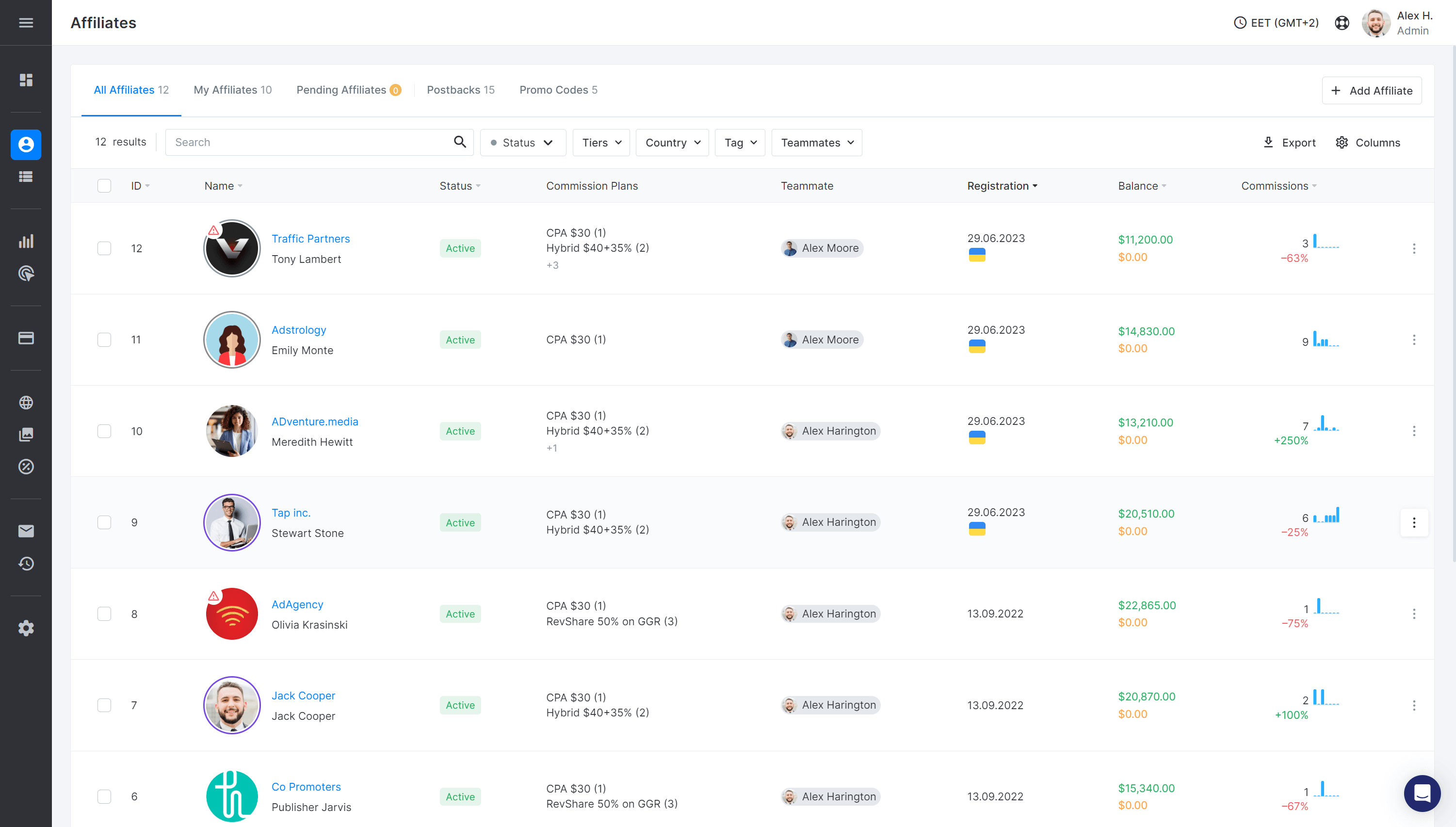The image size is (1456, 827).
Task: Click the EET timezone clock icon
Action: tap(1240, 23)
